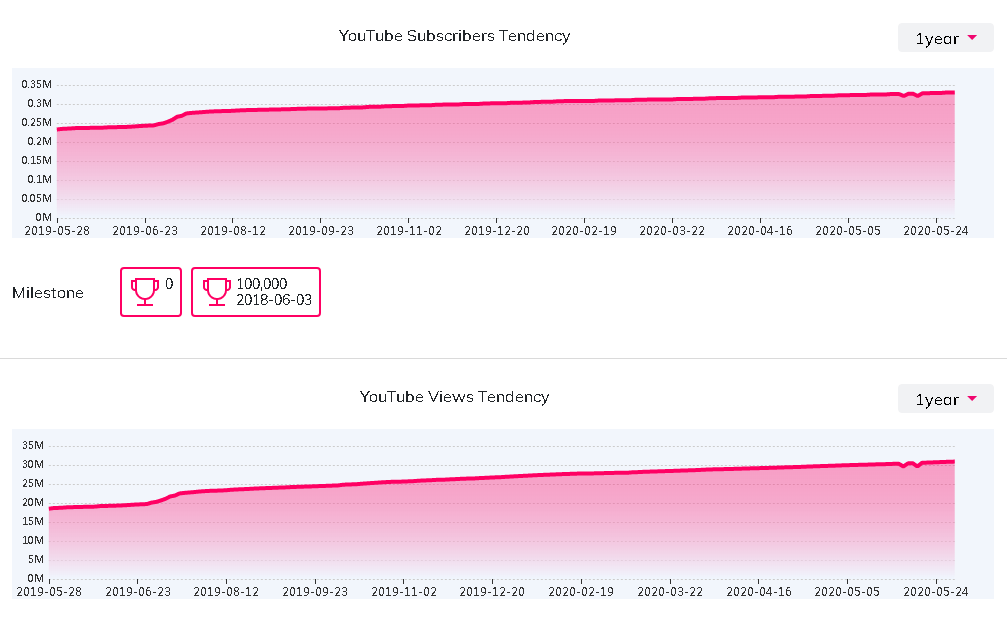Select 2020-05-24 on the views chart axis
1007x621 pixels.
point(936,591)
